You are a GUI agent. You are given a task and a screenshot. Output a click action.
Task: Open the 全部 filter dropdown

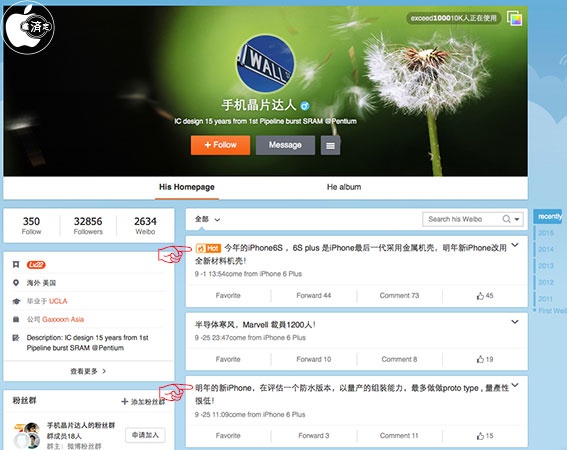coord(208,219)
